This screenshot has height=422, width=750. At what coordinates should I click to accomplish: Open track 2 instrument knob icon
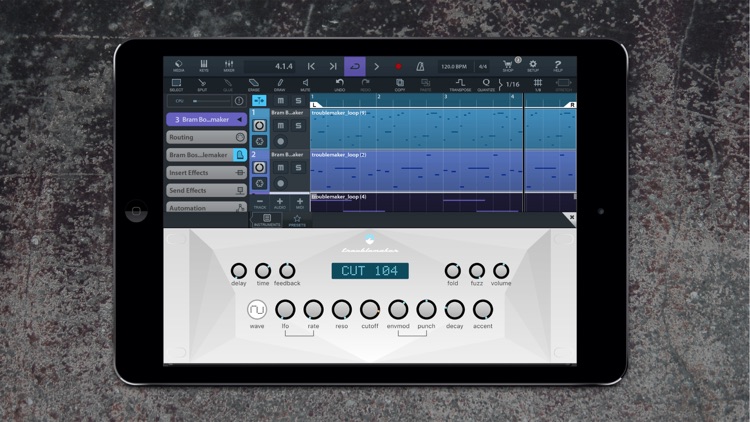pos(259,167)
